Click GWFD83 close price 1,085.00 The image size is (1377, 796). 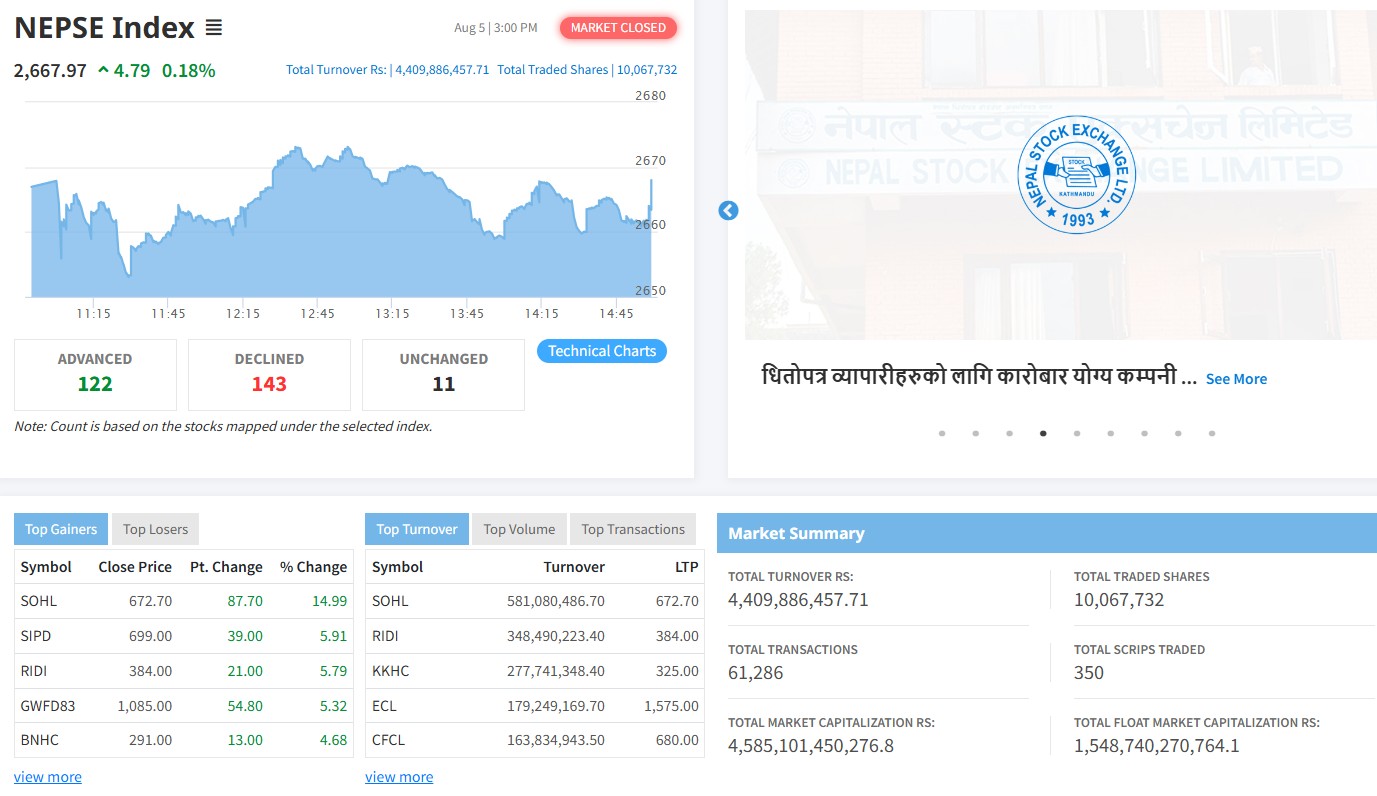point(145,706)
